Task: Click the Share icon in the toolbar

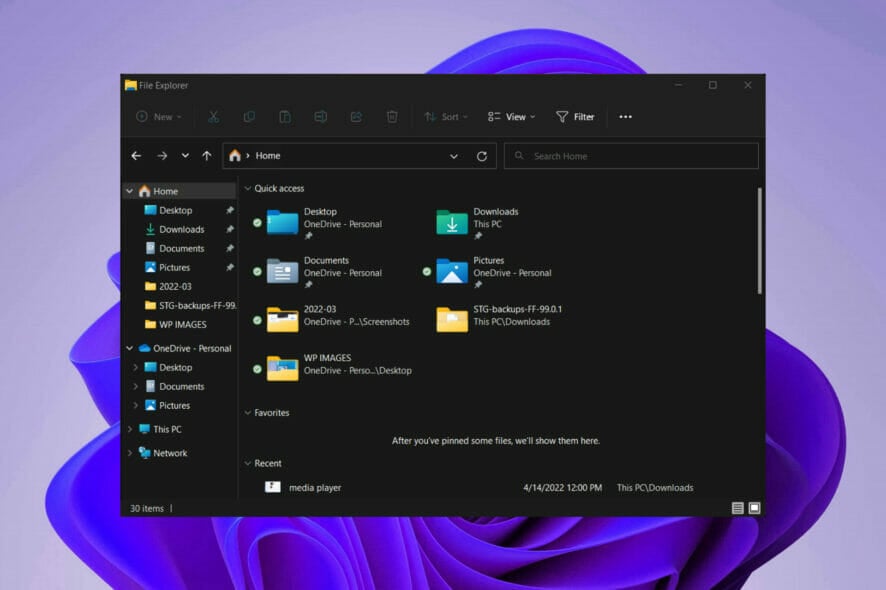Action: [356, 116]
